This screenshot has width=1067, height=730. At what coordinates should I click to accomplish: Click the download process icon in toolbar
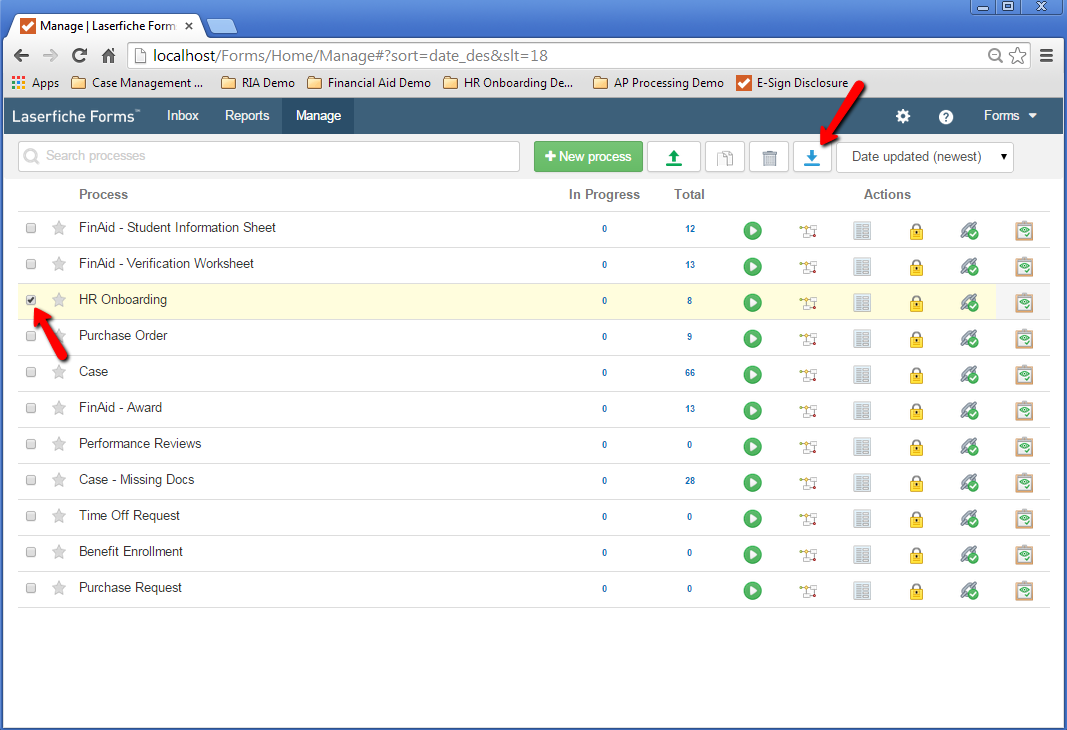(812, 157)
